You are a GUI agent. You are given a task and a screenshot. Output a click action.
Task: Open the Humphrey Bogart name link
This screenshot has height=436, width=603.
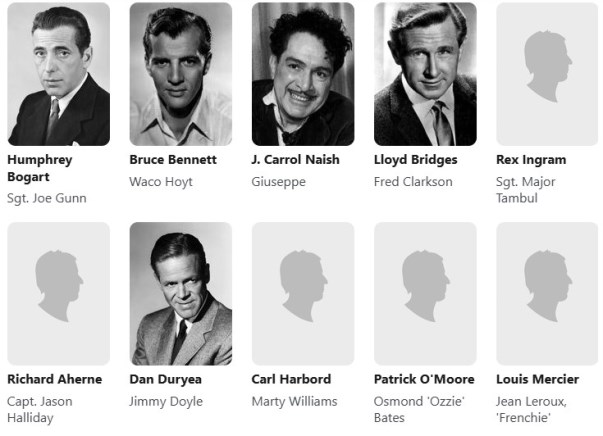(x=40, y=168)
